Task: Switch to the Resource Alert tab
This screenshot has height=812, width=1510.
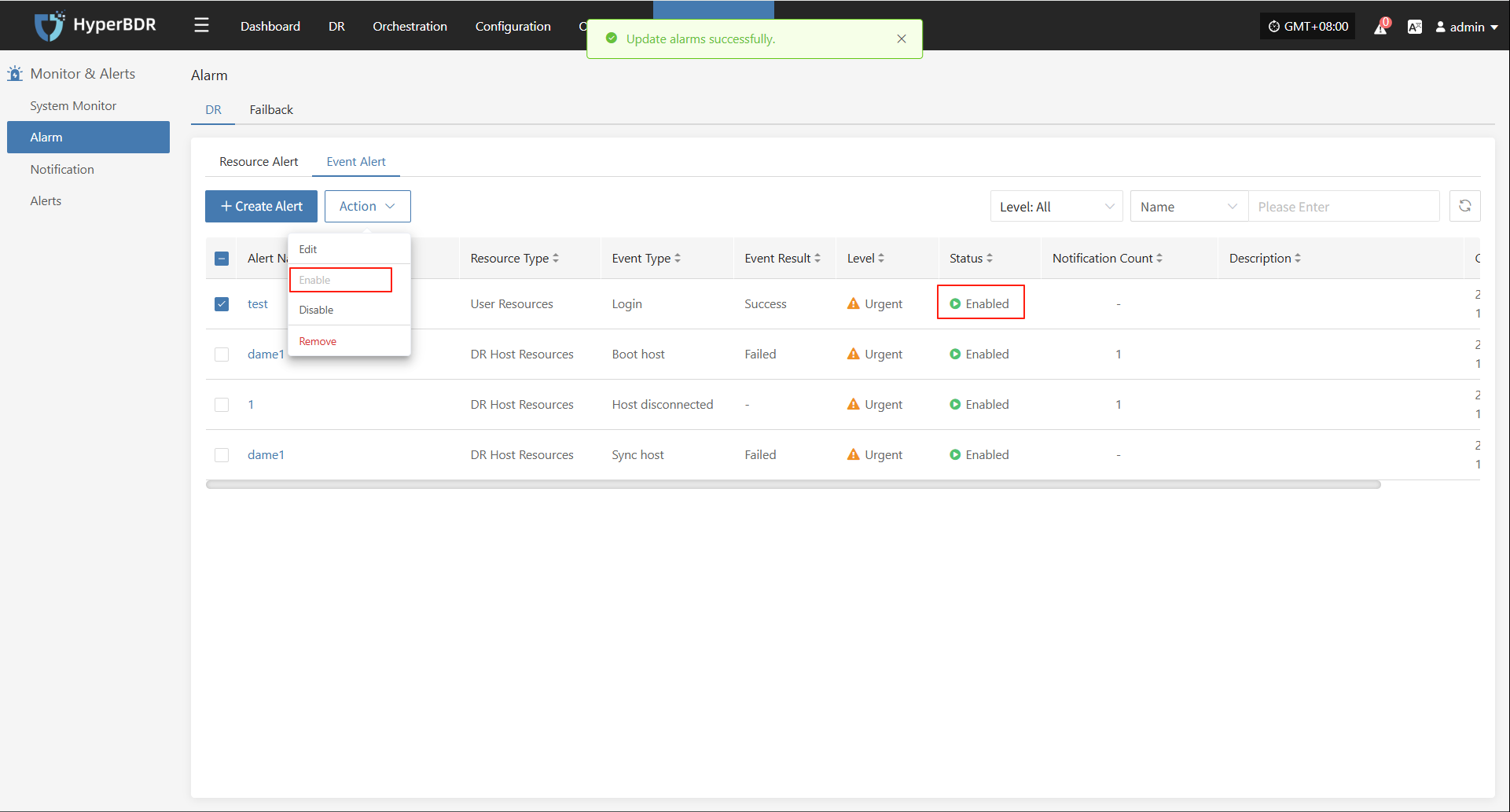Action: pyautogui.click(x=259, y=161)
